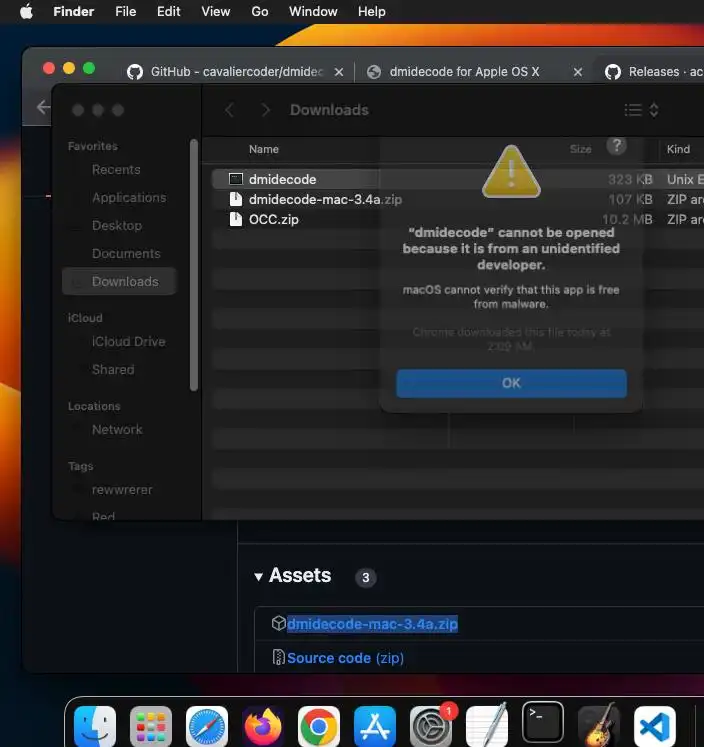The width and height of the screenshot is (704, 747).
Task: Select the rewwrerer tag in sidebar
Action: [x=122, y=490]
